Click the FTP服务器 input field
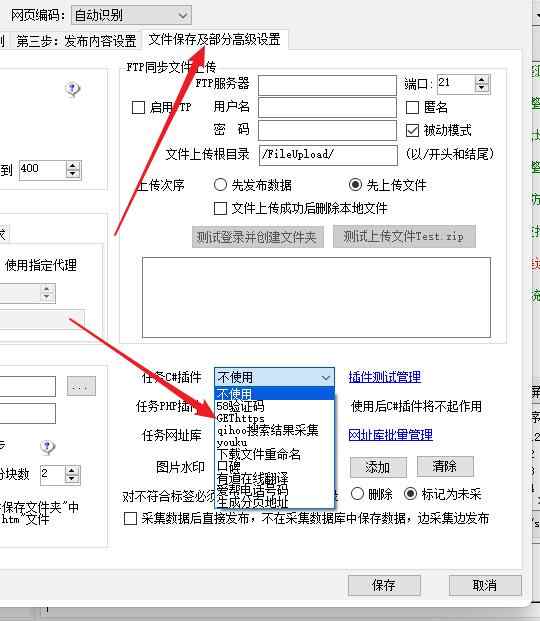540x621 pixels. 327,85
